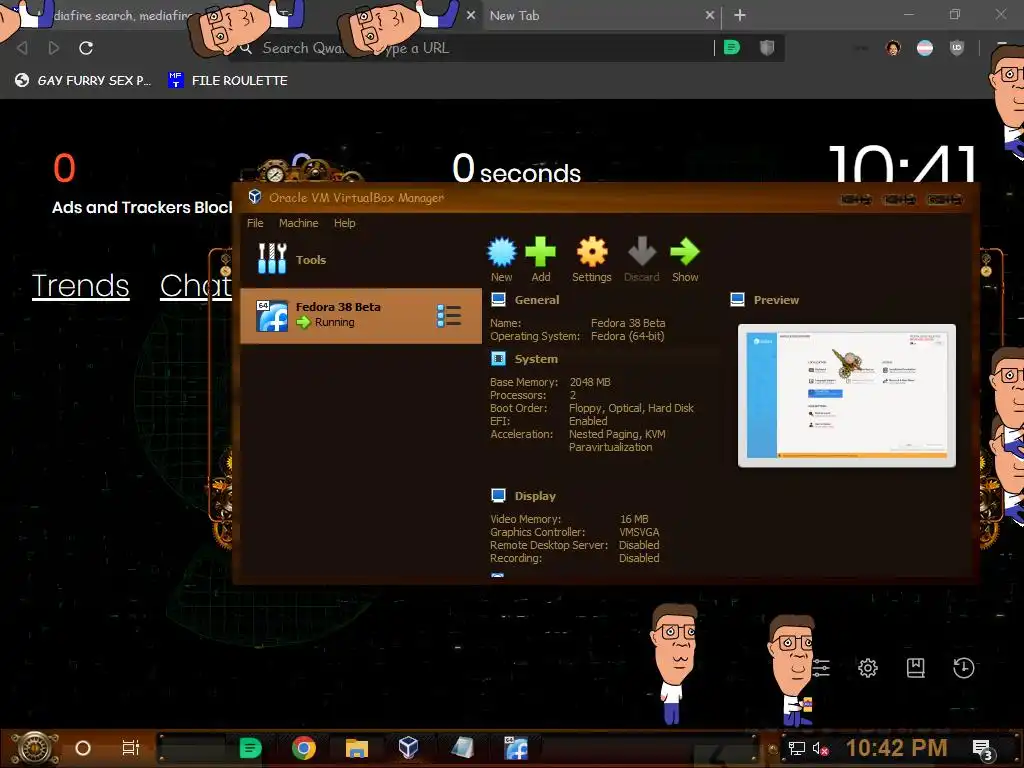Viewport: 1024px width, 768px height.
Task: Open the Help menu in VirtualBox
Action: tap(344, 223)
